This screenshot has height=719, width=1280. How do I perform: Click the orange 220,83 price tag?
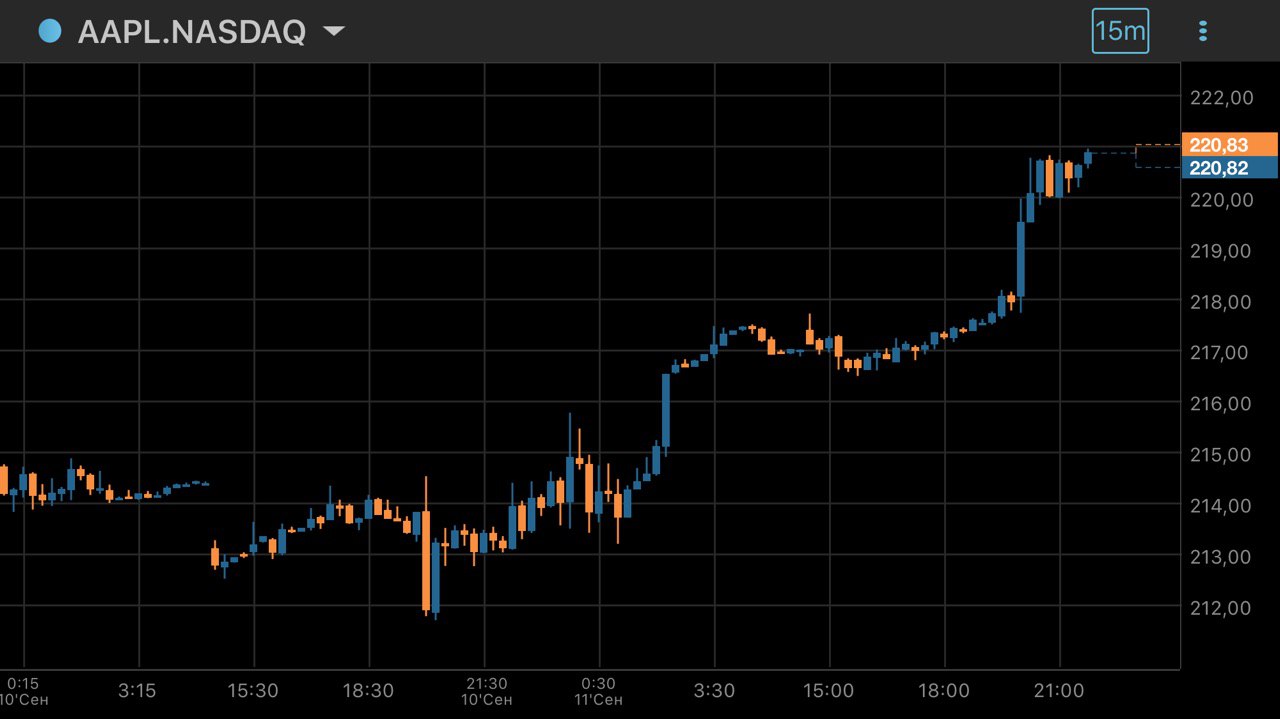click(x=1229, y=145)
